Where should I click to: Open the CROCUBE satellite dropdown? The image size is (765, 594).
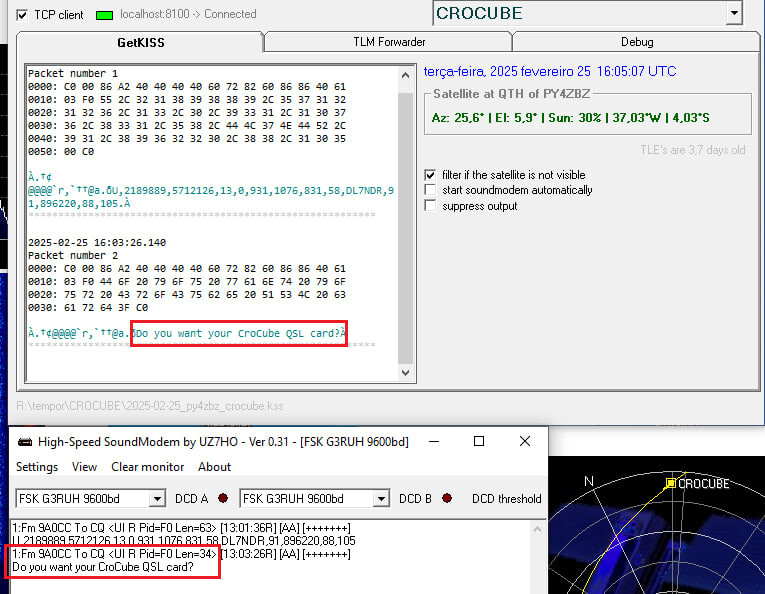(734, 13)
